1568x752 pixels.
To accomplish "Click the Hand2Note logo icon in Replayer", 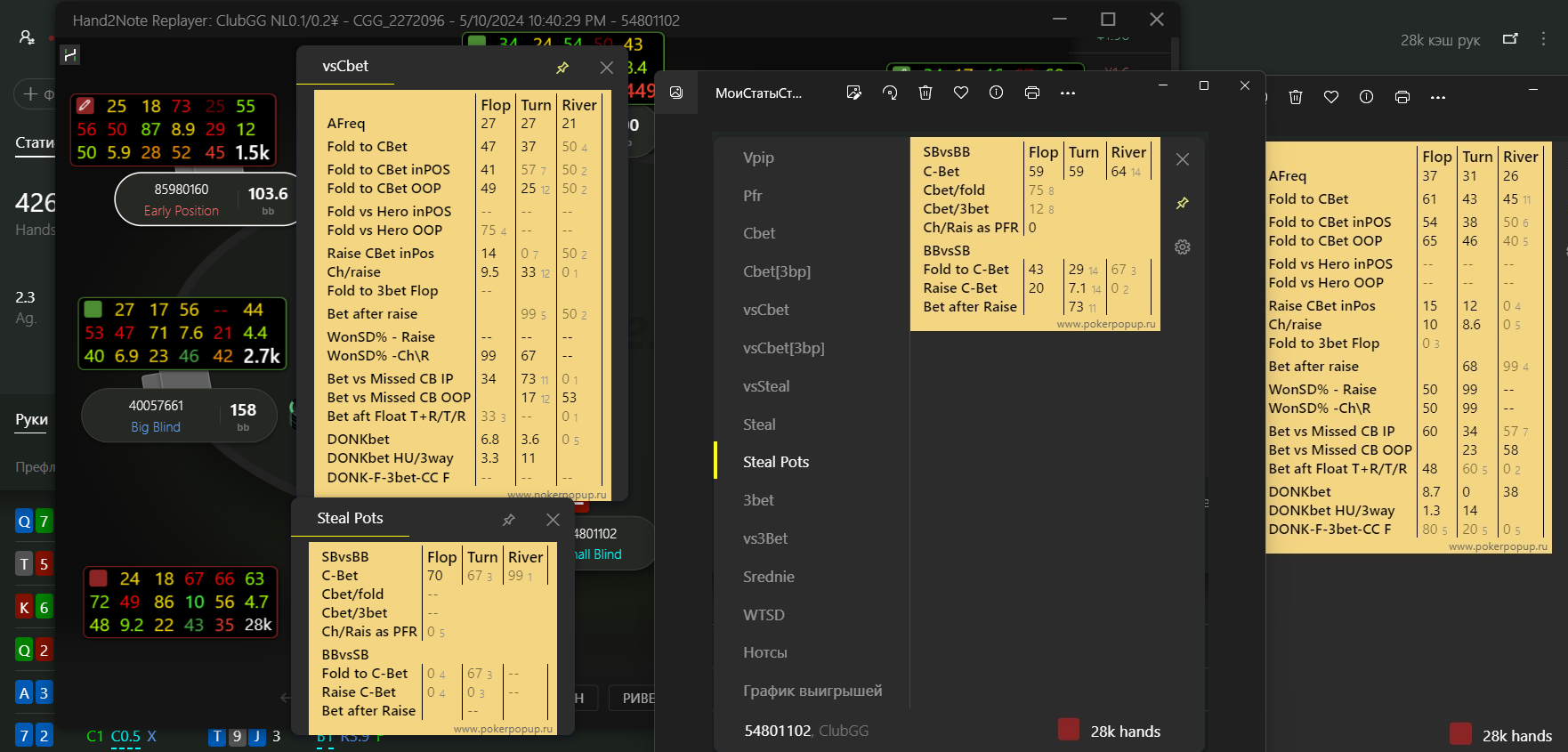I will [70, 55].
